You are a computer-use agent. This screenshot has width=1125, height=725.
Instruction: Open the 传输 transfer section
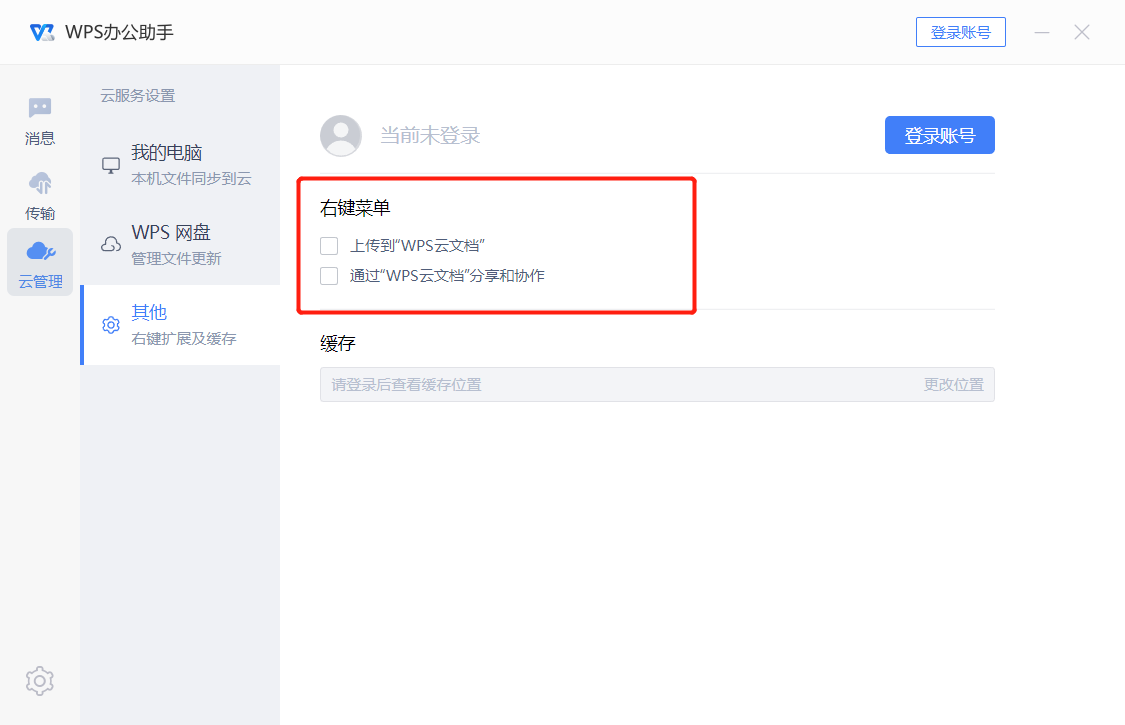tap(39, 196)
